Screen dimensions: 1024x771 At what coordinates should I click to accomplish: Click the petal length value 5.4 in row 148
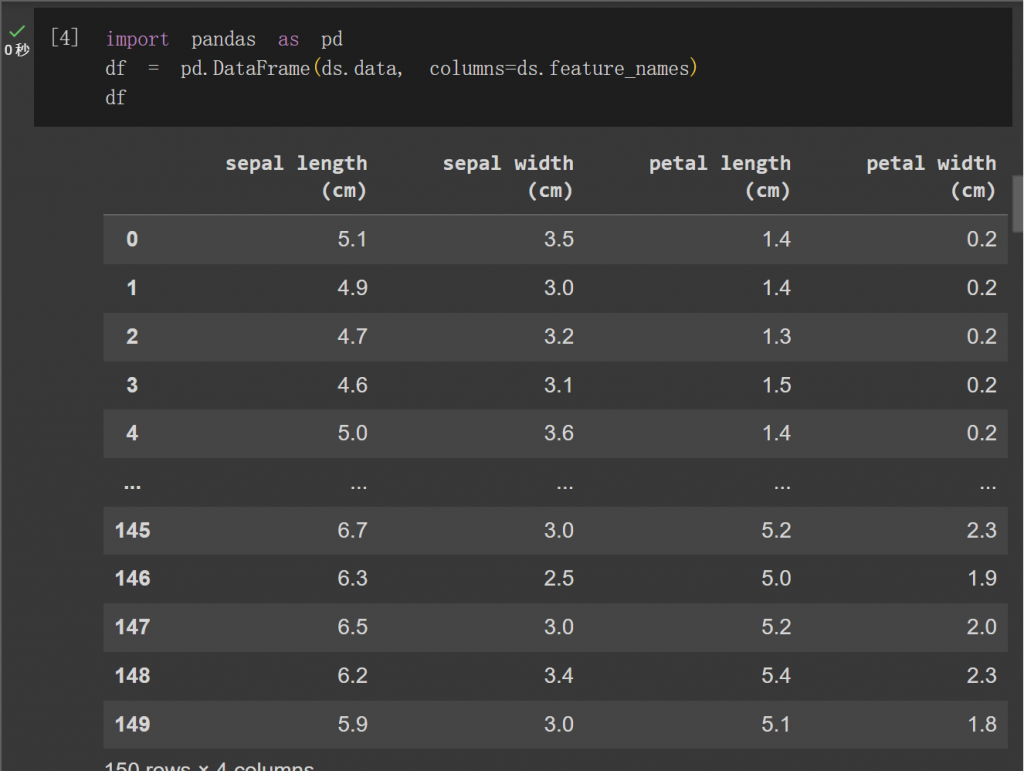click(x=776, y=675)
